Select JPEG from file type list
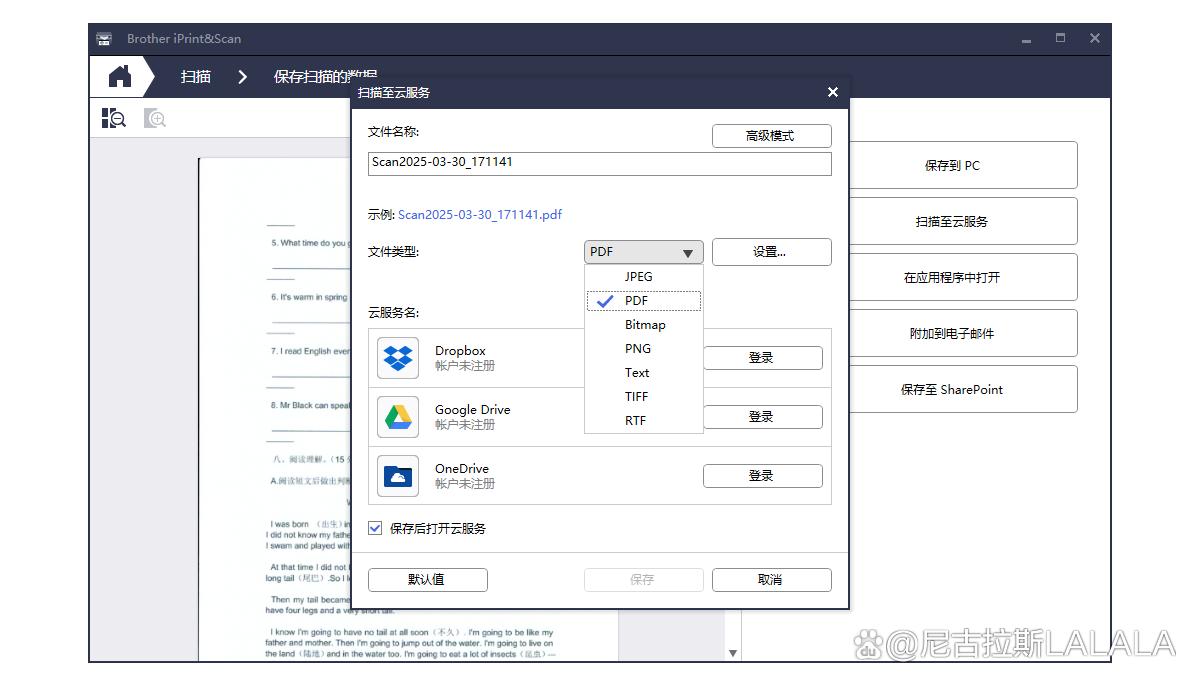 [643, 277]
